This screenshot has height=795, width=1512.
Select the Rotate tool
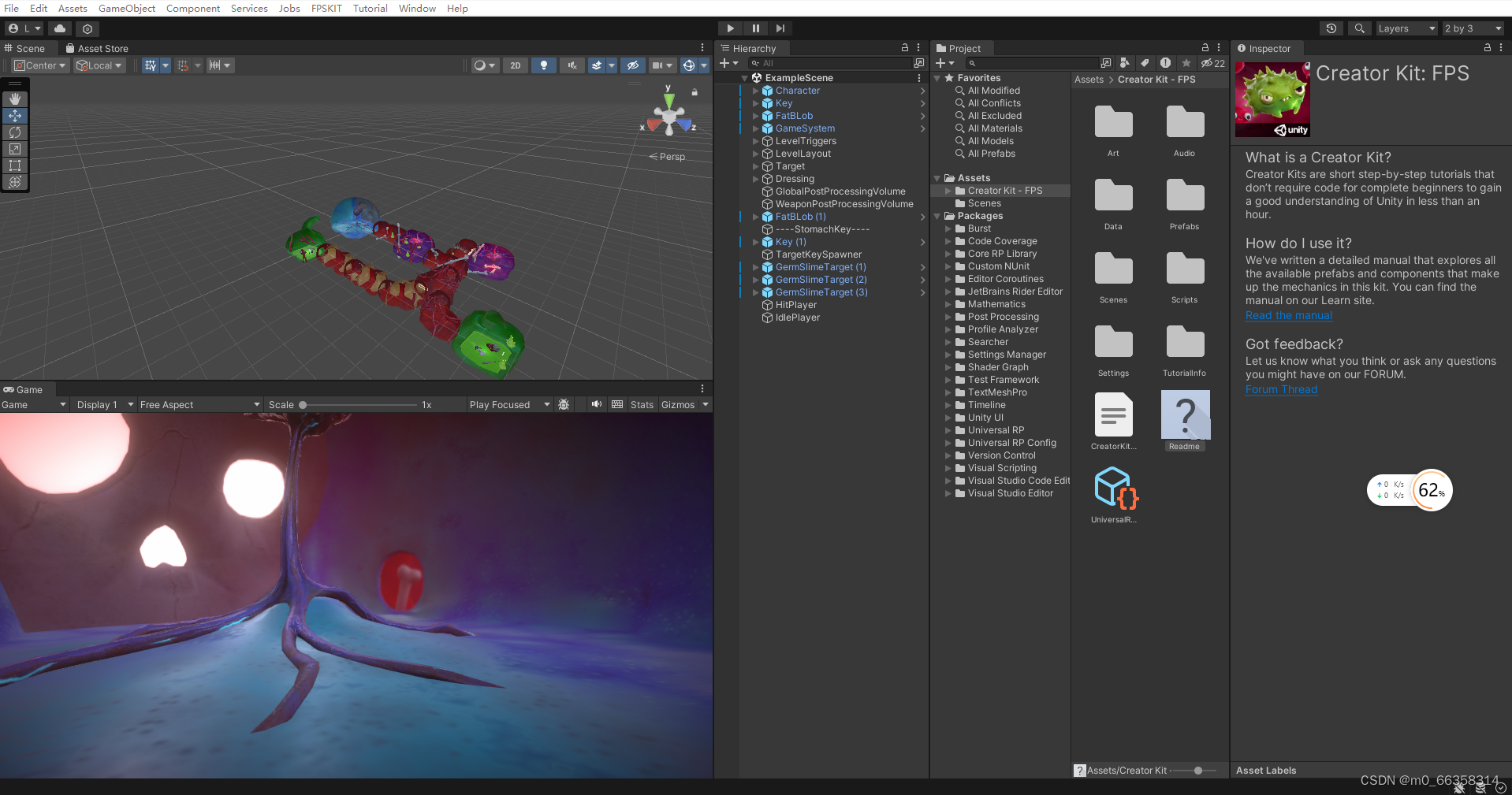[15, 132]
